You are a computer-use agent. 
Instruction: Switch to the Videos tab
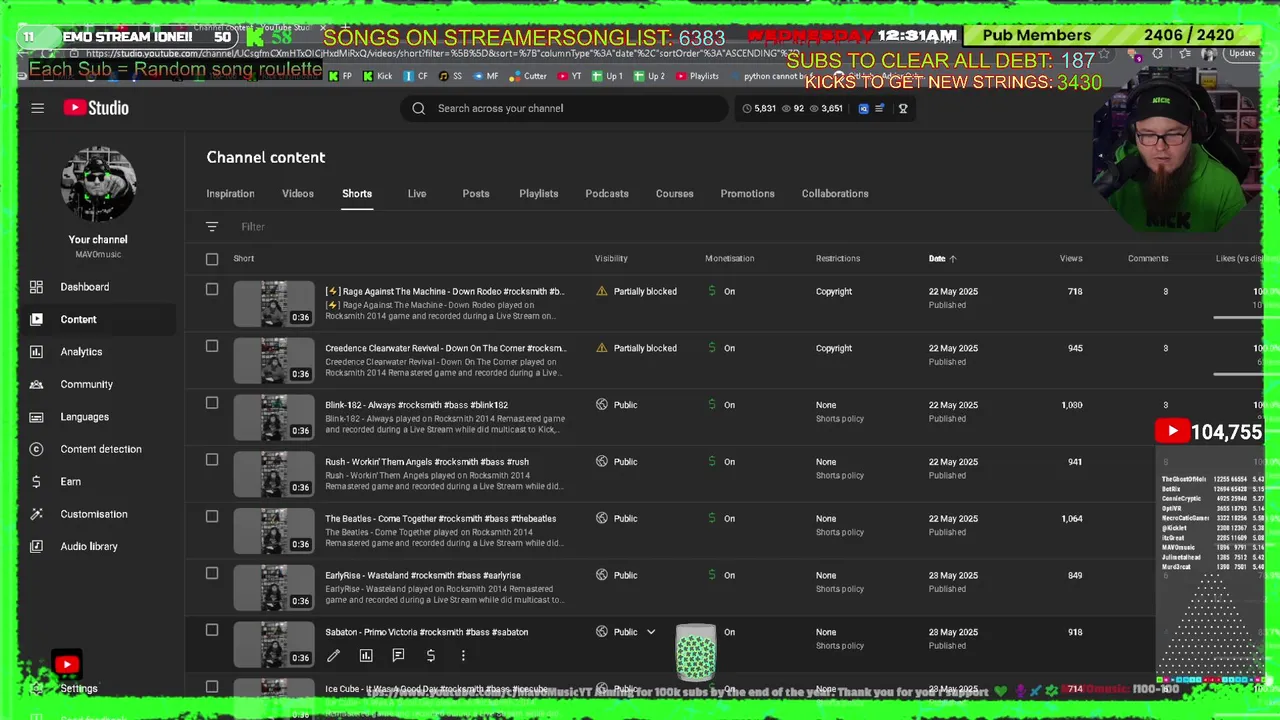pyautogui.click(x=298, y=194)
